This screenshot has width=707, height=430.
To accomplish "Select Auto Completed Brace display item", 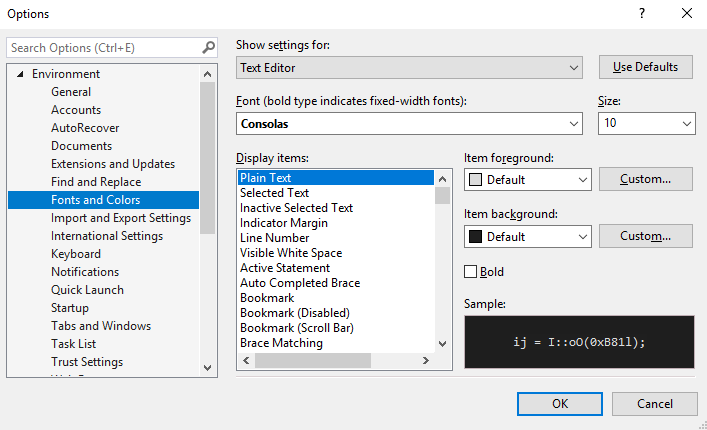I will [x=300, y=283].
